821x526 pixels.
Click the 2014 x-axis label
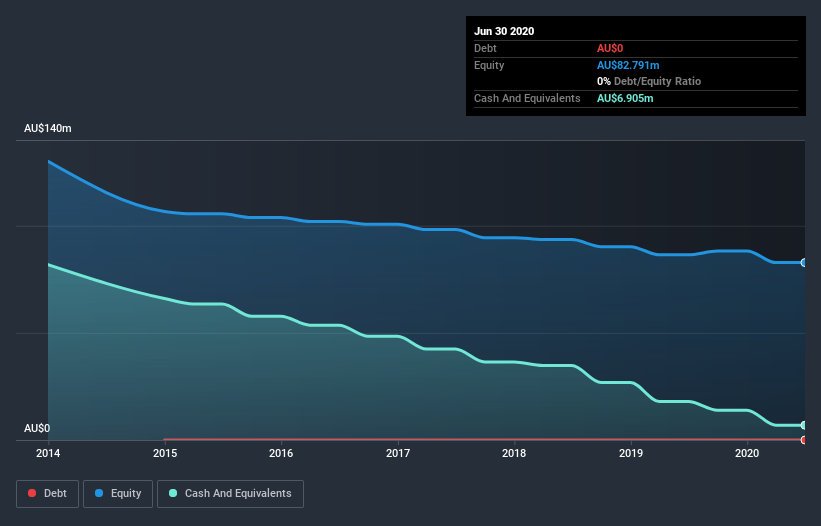(48, 453)
